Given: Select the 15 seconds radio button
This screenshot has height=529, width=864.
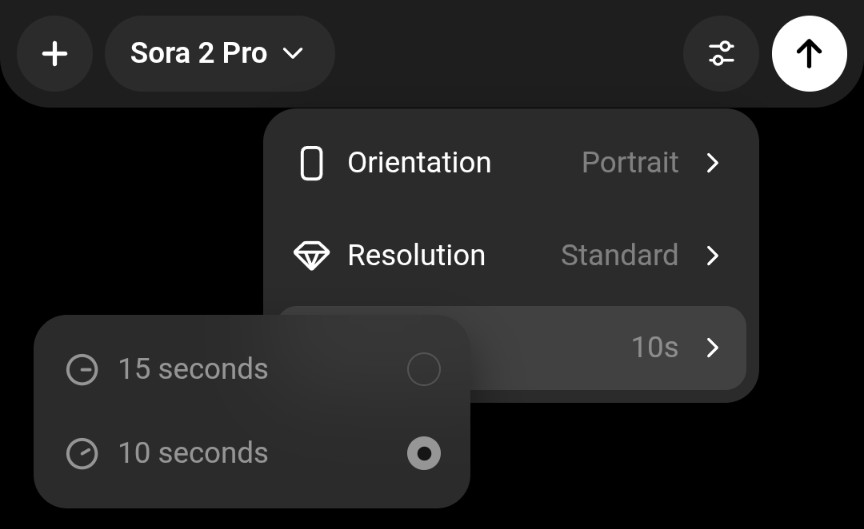Looking at the screenshot, I should click(x=423, y=370).
